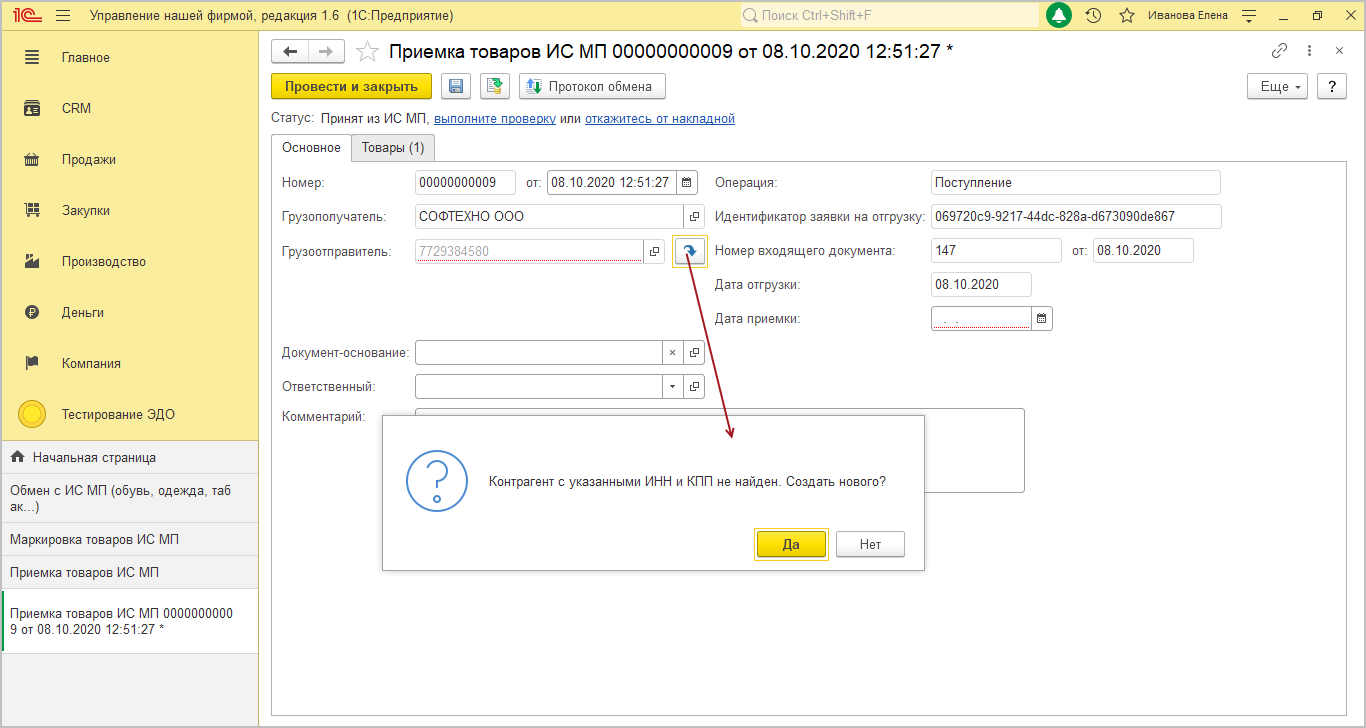Confirm creation with Да button
The width and height of the screenshot is (1366, 728).
(x=791, y=544)
